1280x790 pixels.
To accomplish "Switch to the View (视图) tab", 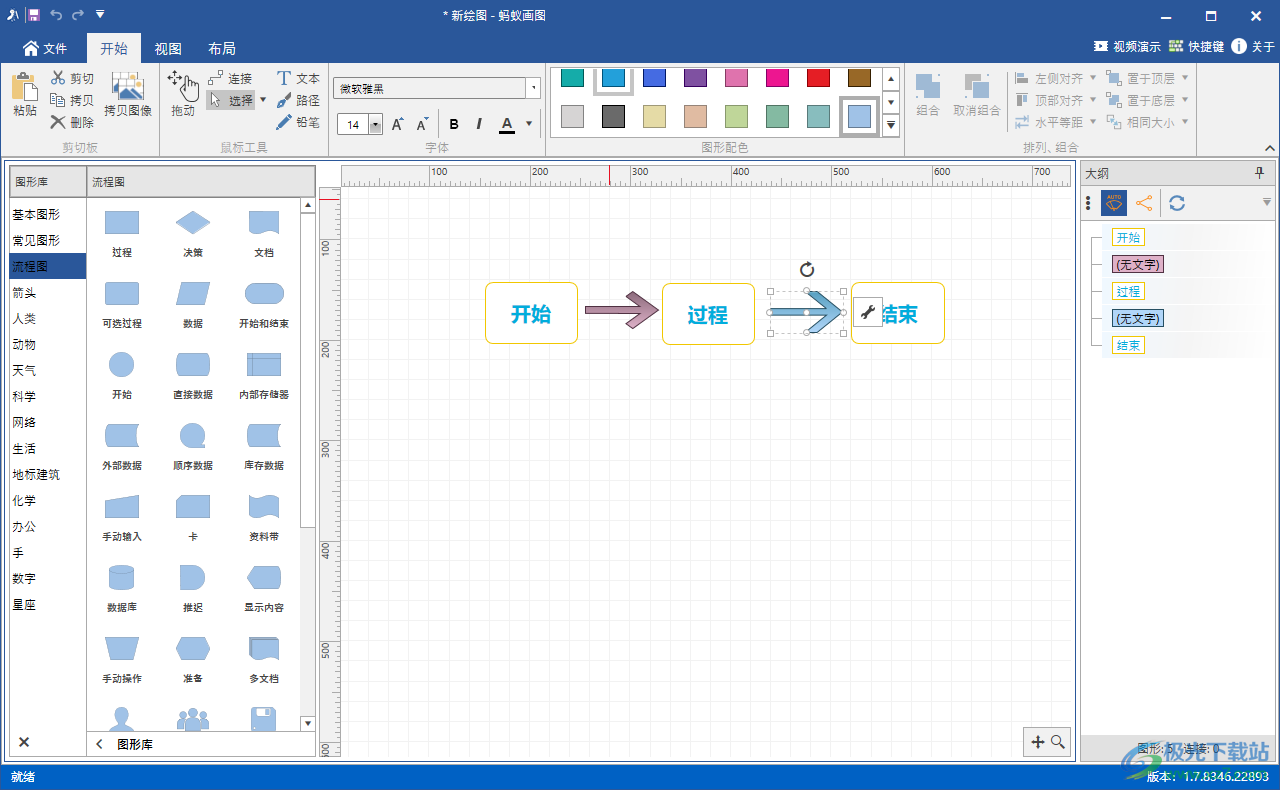I will [168, 48].
